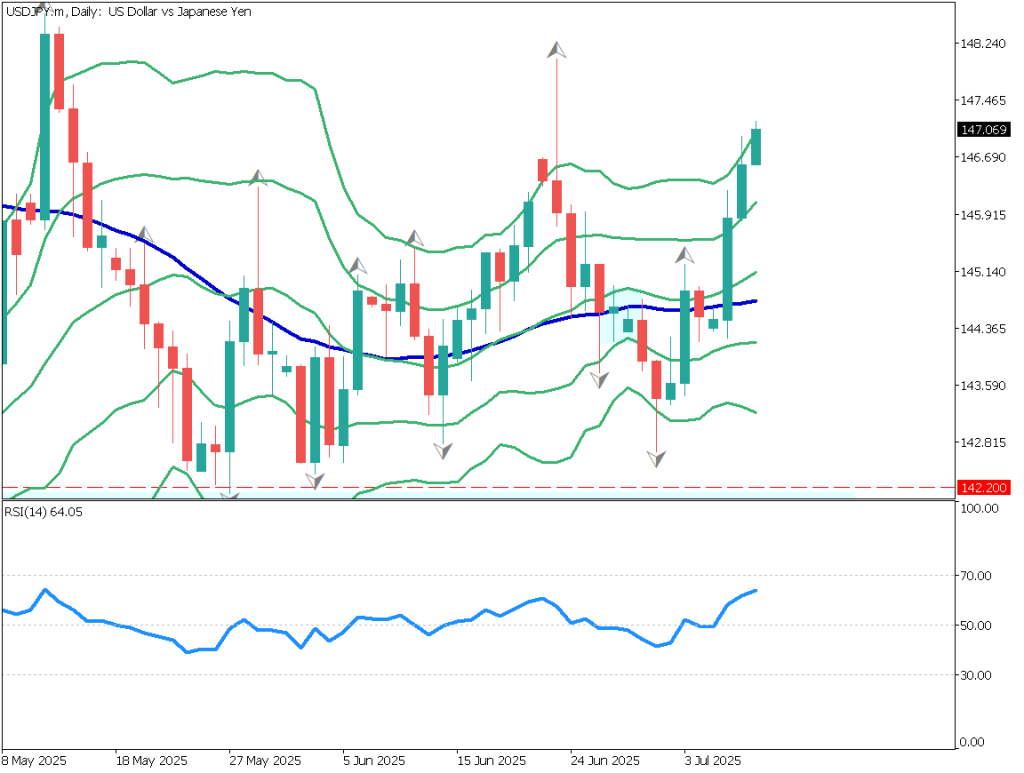Select the upward arrow marker above June 15 high
Screen dimensions: 1024x773
click(556, 50)
